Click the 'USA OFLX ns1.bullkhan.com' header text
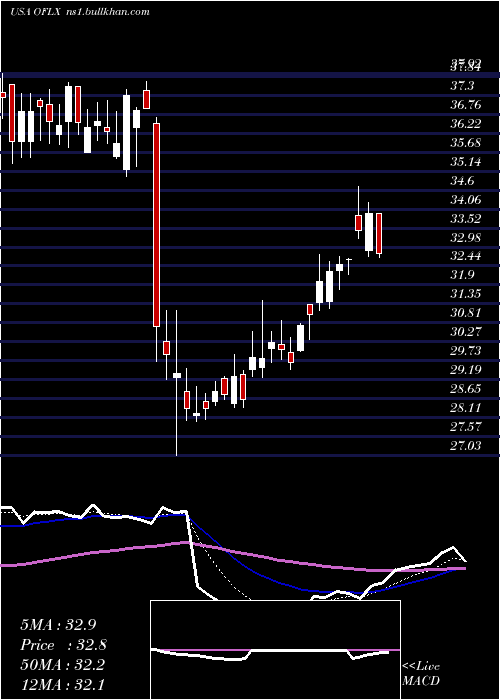 pyautogui.click(x=80, y=12)
